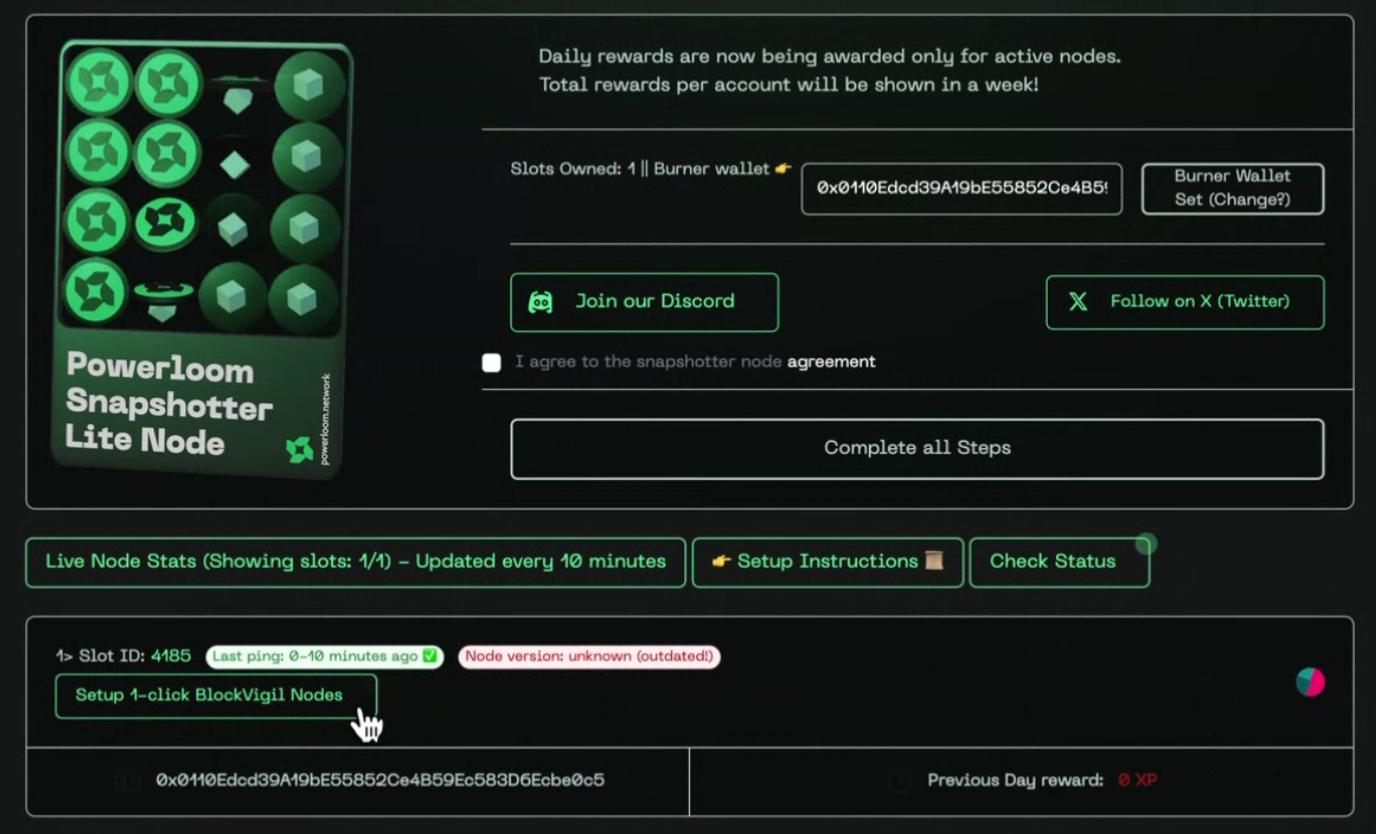Open Setup Instructions
The image size is (1376, 834).
828,562
